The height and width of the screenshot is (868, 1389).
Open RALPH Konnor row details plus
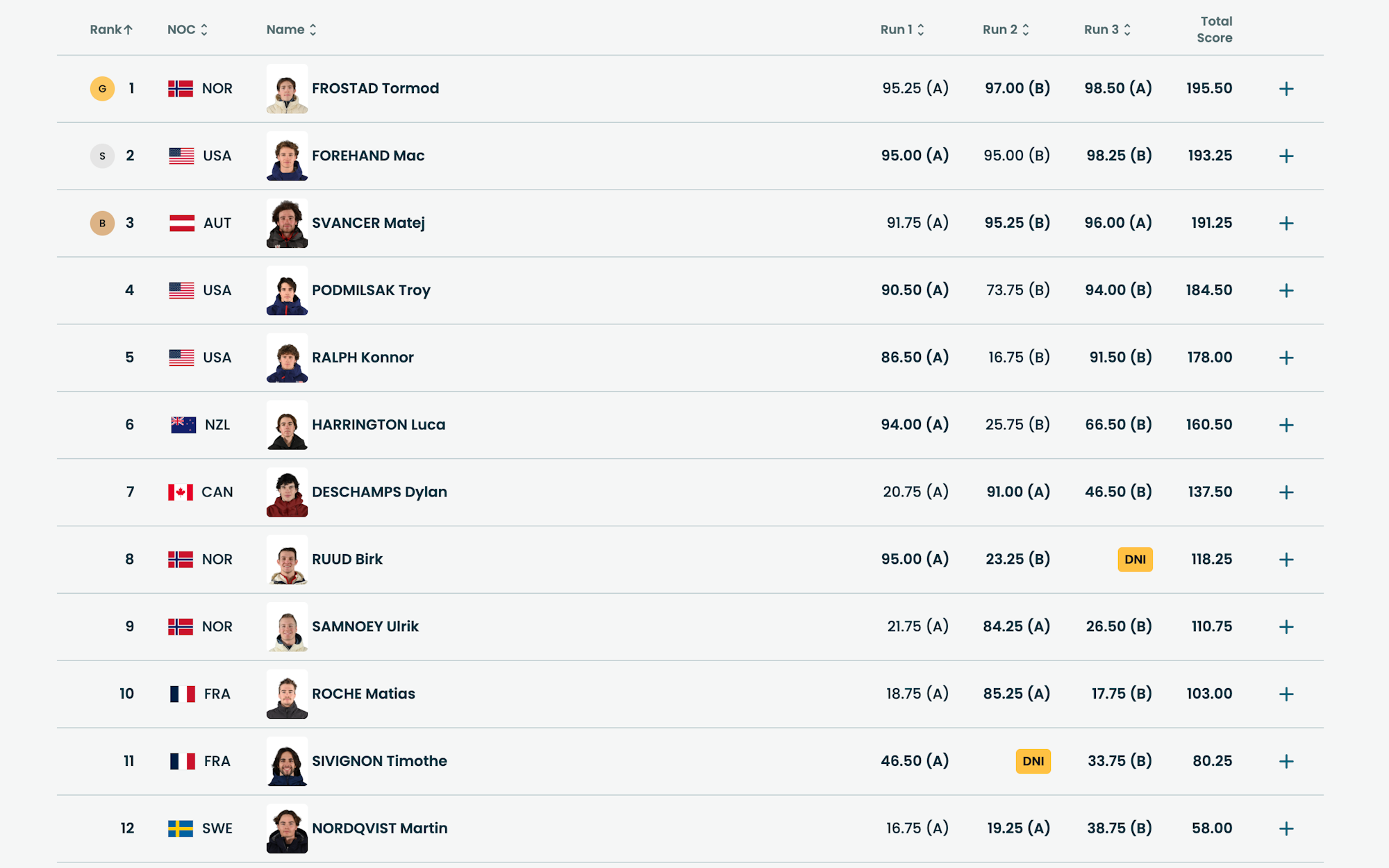1286,358
